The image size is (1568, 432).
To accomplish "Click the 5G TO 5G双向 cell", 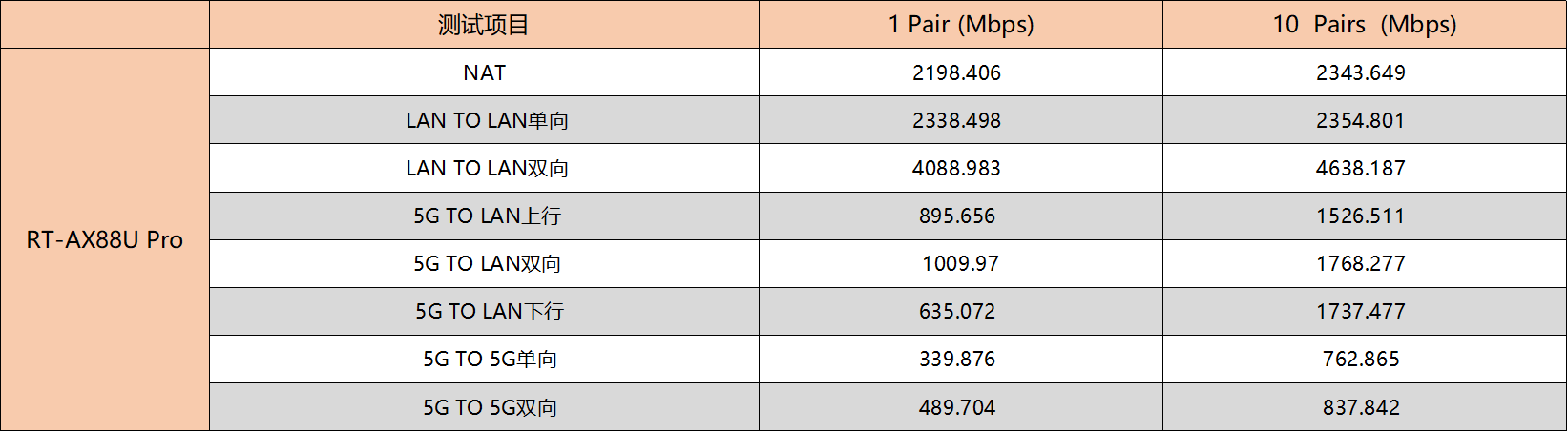I will (484, 407).
